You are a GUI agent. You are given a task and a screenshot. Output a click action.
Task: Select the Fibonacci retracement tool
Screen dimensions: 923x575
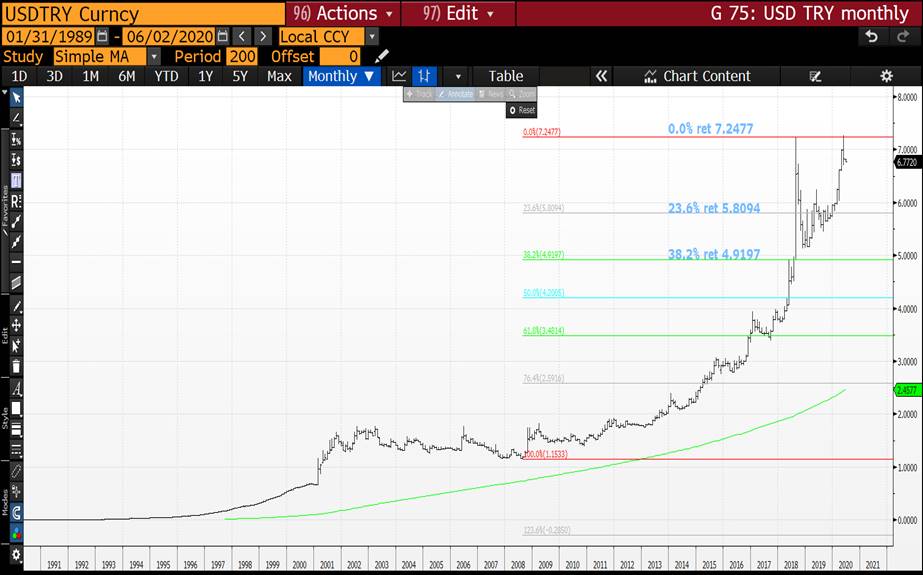[16, 180]
